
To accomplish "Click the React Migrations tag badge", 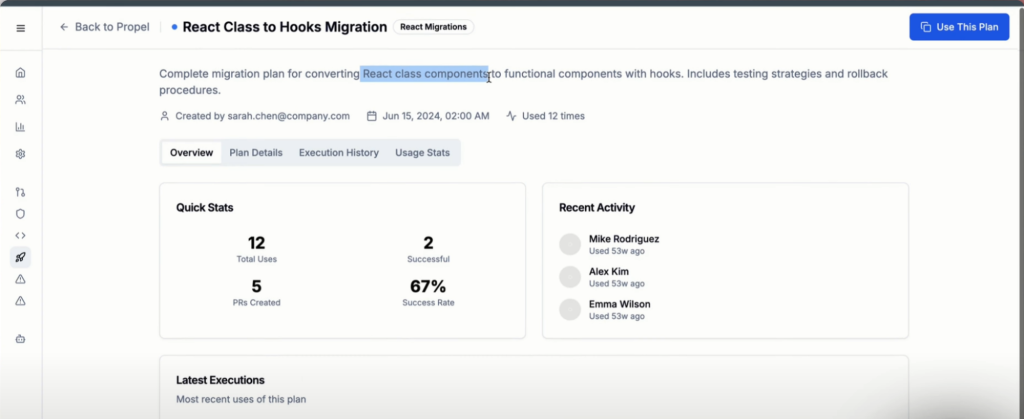I will pos(433,27).
